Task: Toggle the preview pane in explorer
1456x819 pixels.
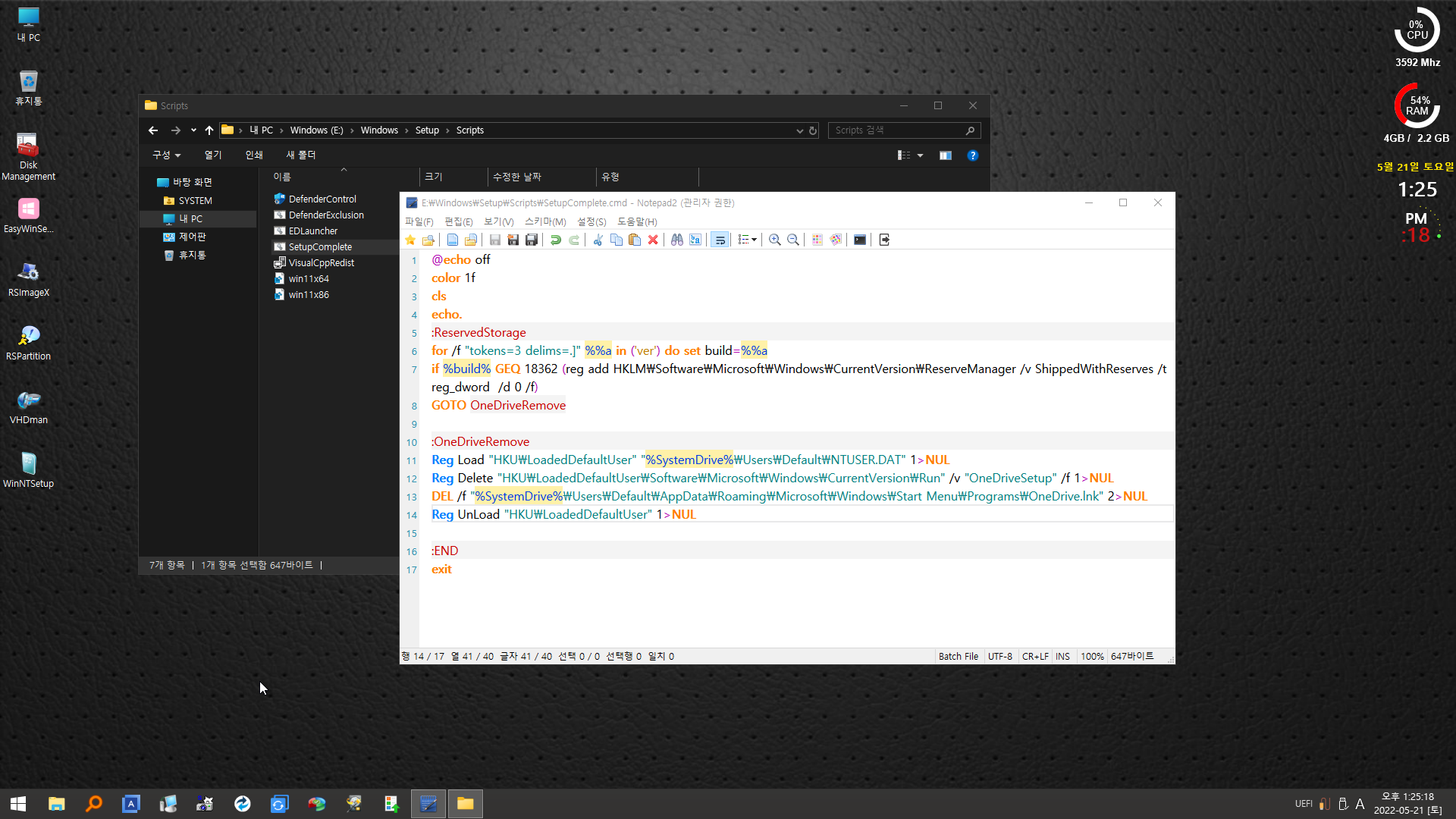Action: click(946, 155)
